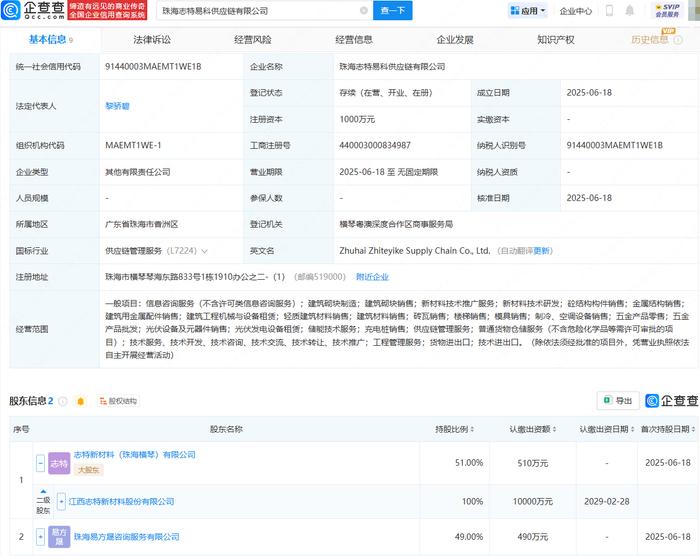Screen dimensions: 700x556
Task: Click the 志特 shareholder logo thumbnail
Action: click(59, 463)
